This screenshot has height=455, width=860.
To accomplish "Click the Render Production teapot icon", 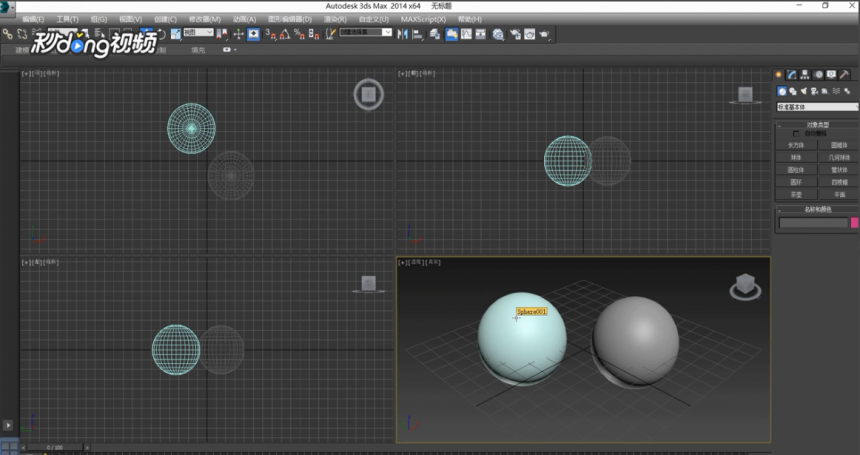I will [x=545, y=34].
